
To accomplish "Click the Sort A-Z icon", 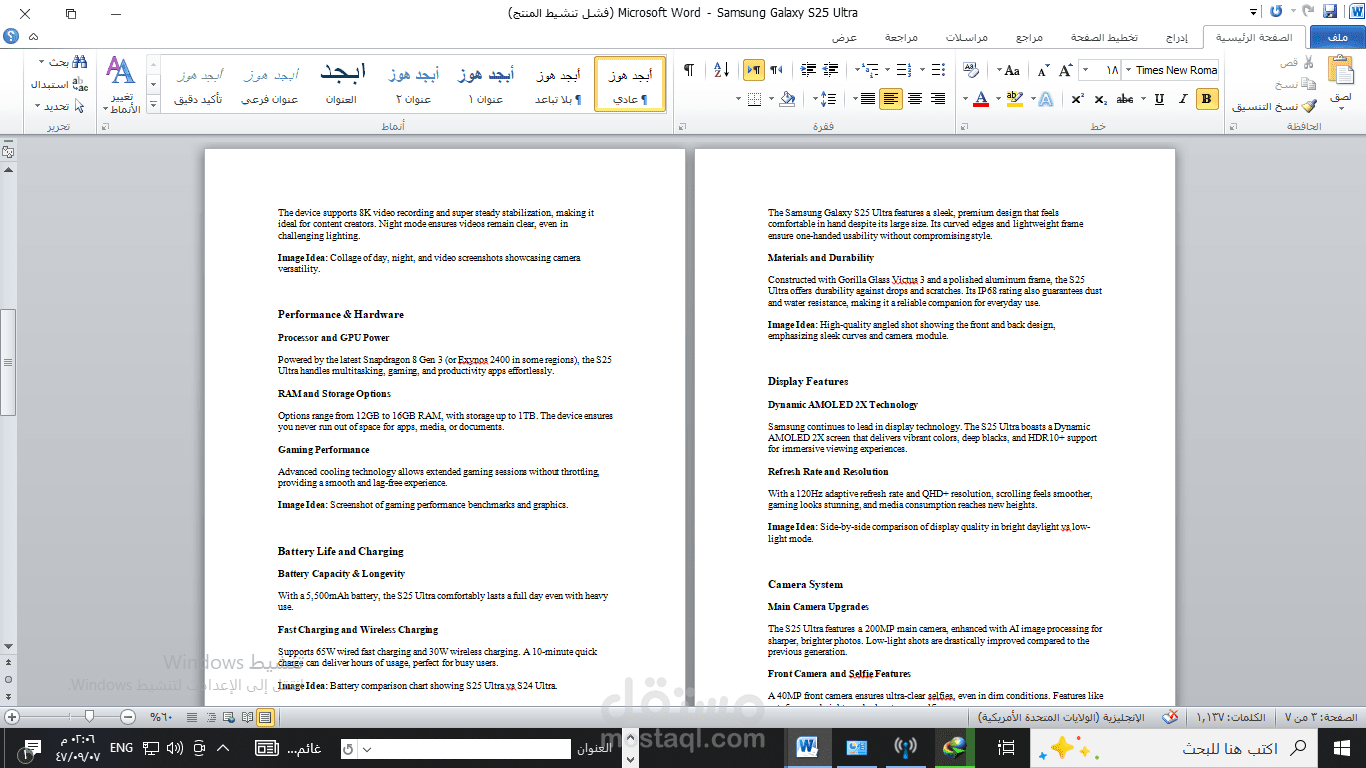I will pyautogui.click(x=722, y=70).
